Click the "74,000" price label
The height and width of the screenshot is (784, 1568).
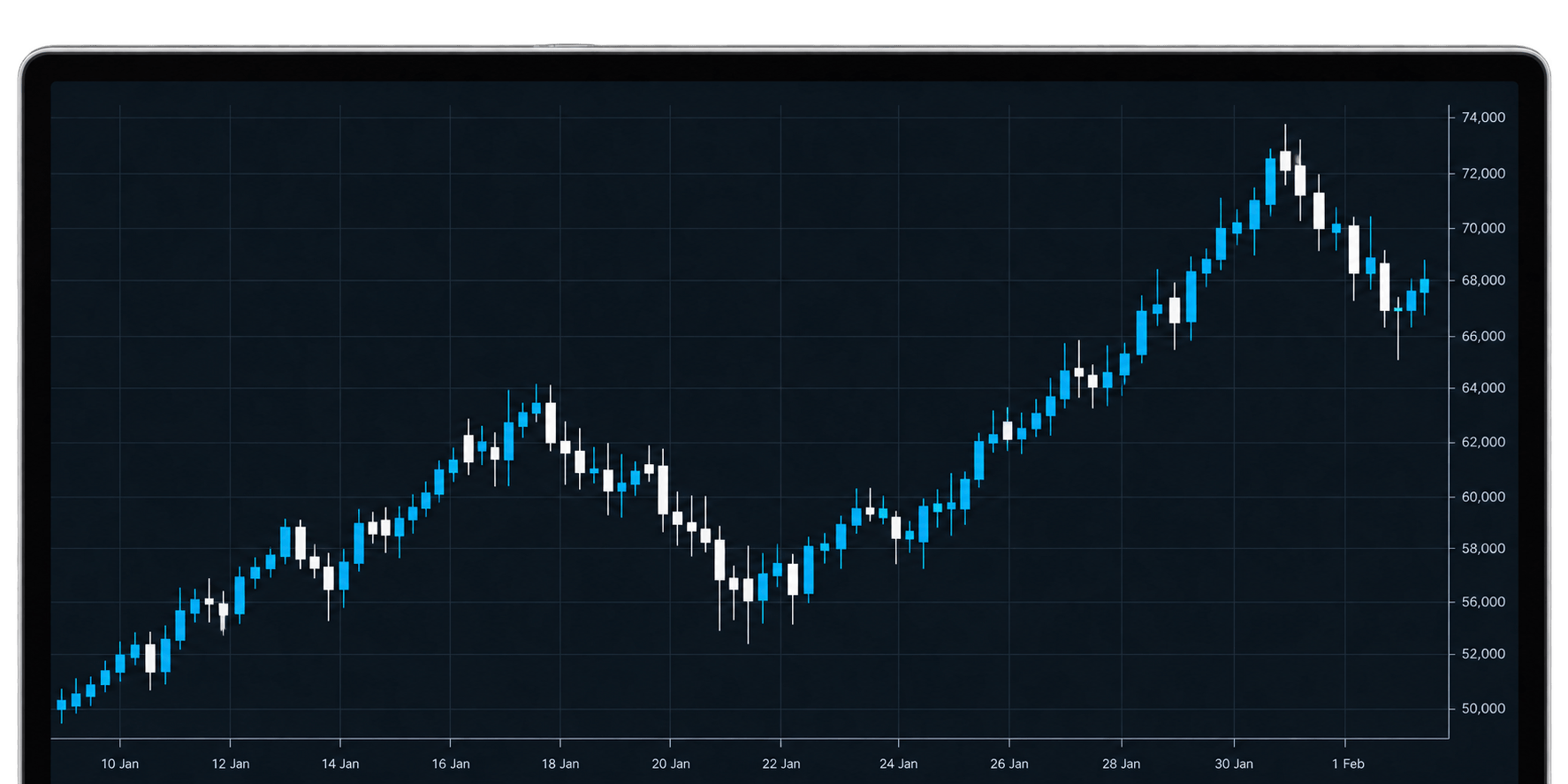click(1483, 118)
